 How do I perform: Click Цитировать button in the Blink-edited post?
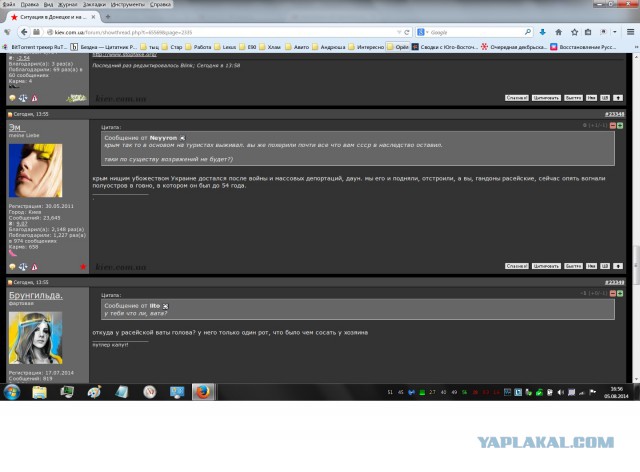click(x=546, y=98)
